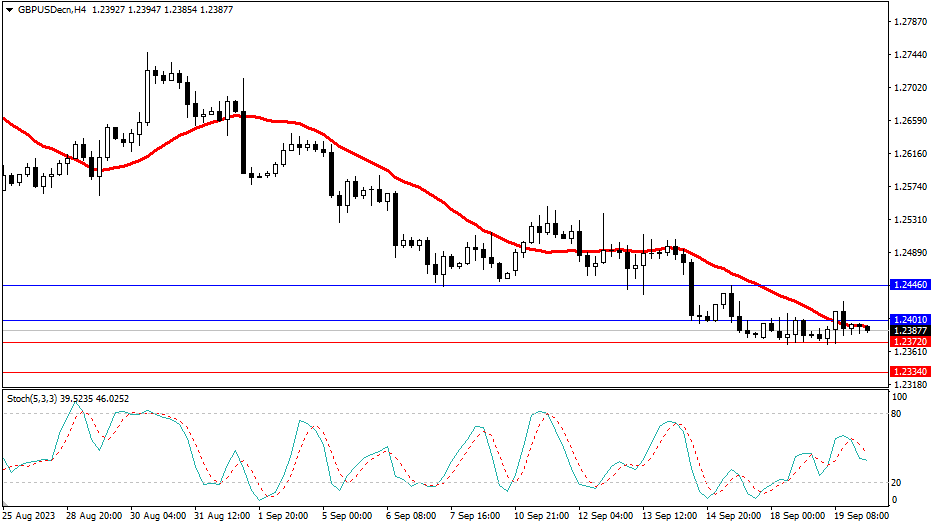933x526 pixels.
Task: Click the 100 level on Stochastic scale
Action: (x=899, y=397)
